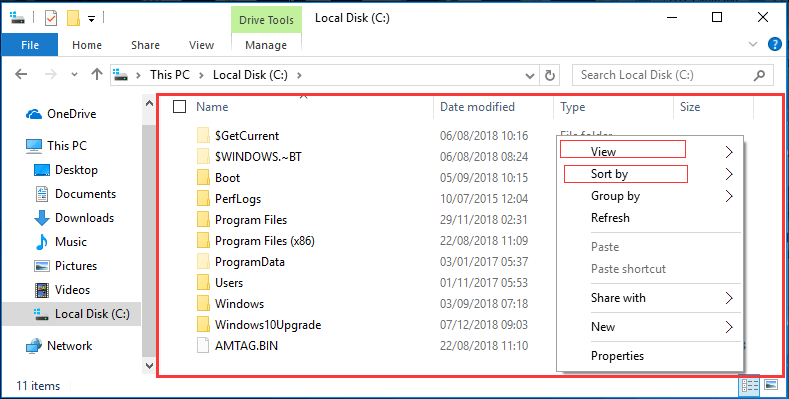Screen dimensions: 789x399
Task: Select the AMTAG.BIN file icon
Action: (203, 346)
